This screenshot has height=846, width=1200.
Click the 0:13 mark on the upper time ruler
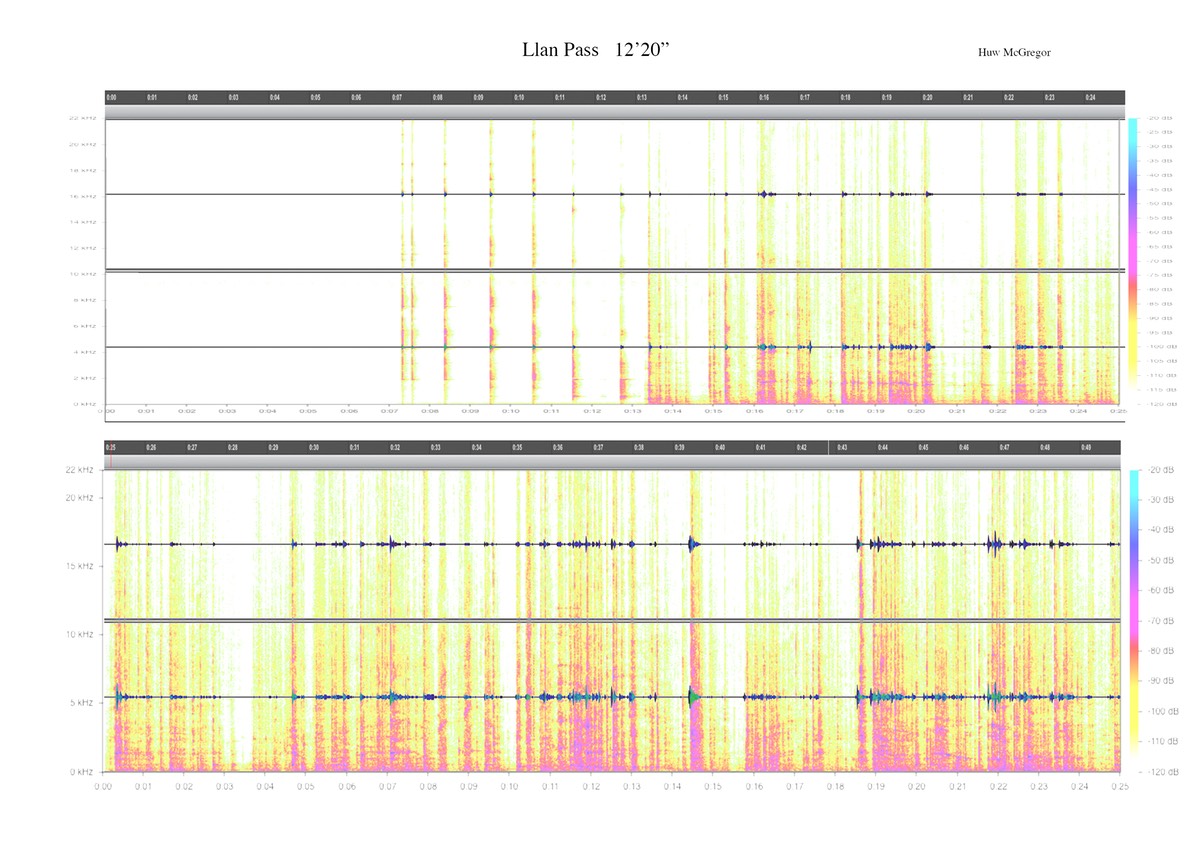641,98
